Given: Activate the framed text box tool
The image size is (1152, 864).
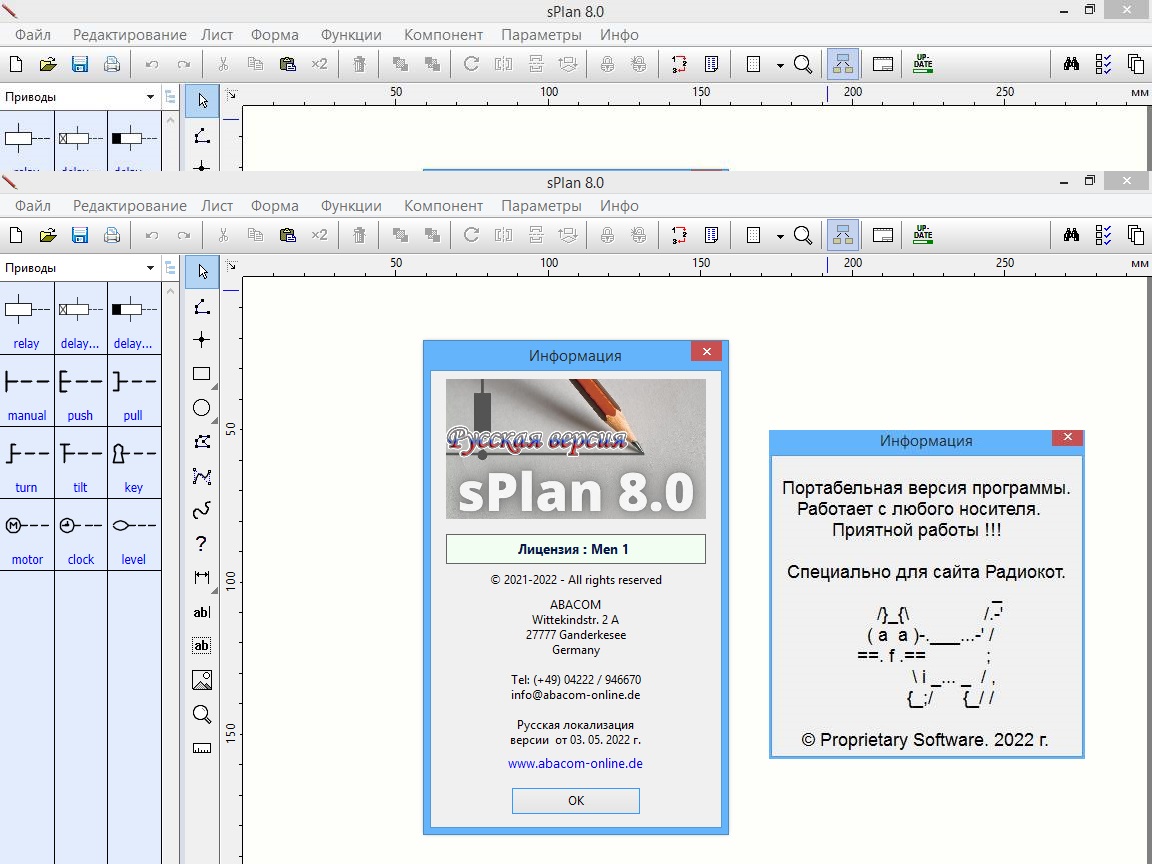Looking at the screenshot, I should point(201,646).
